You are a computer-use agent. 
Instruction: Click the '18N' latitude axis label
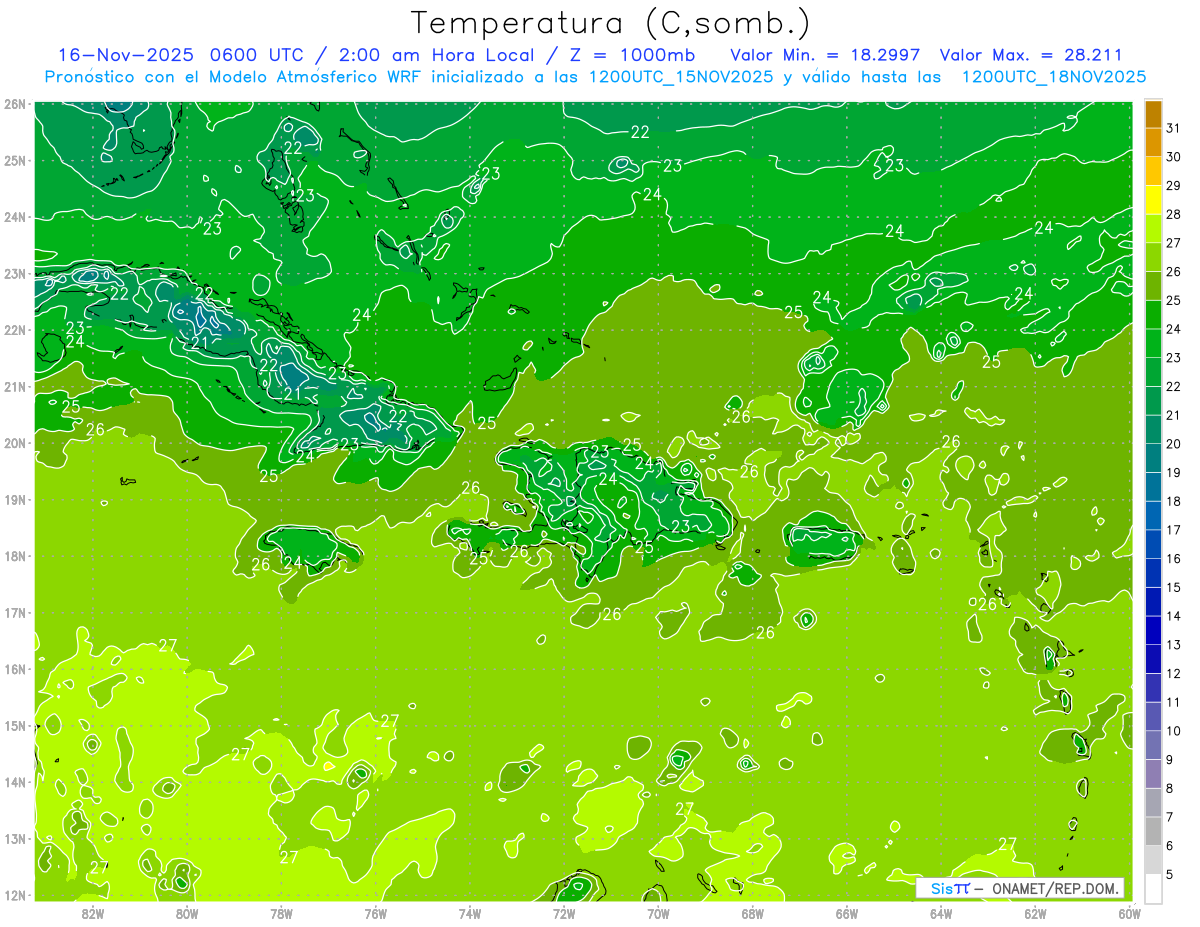click(15, 556)
